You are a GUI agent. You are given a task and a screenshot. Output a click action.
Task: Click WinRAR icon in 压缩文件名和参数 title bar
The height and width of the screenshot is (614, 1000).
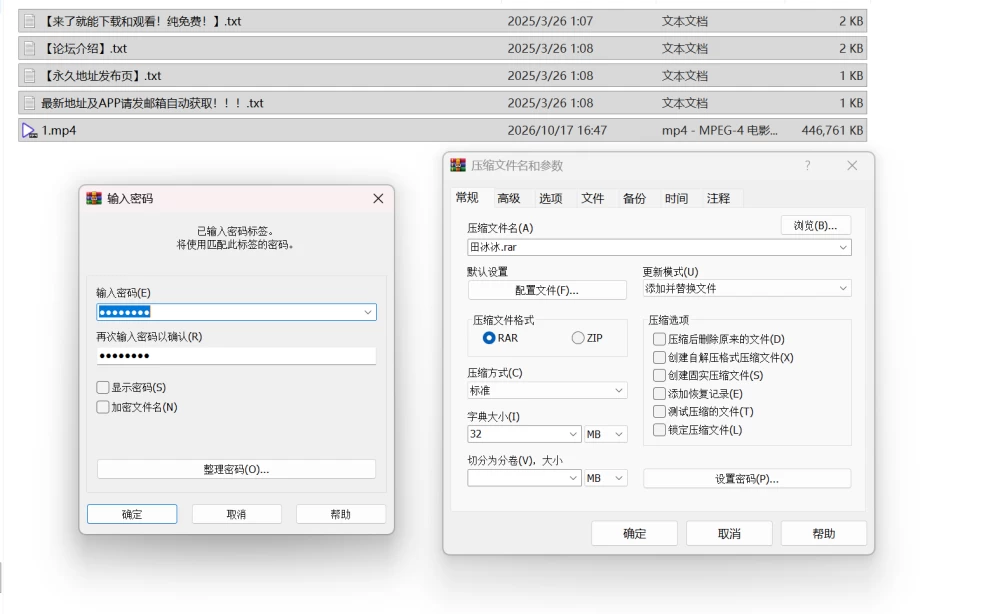pyautogui.click(x=458, y=166)
